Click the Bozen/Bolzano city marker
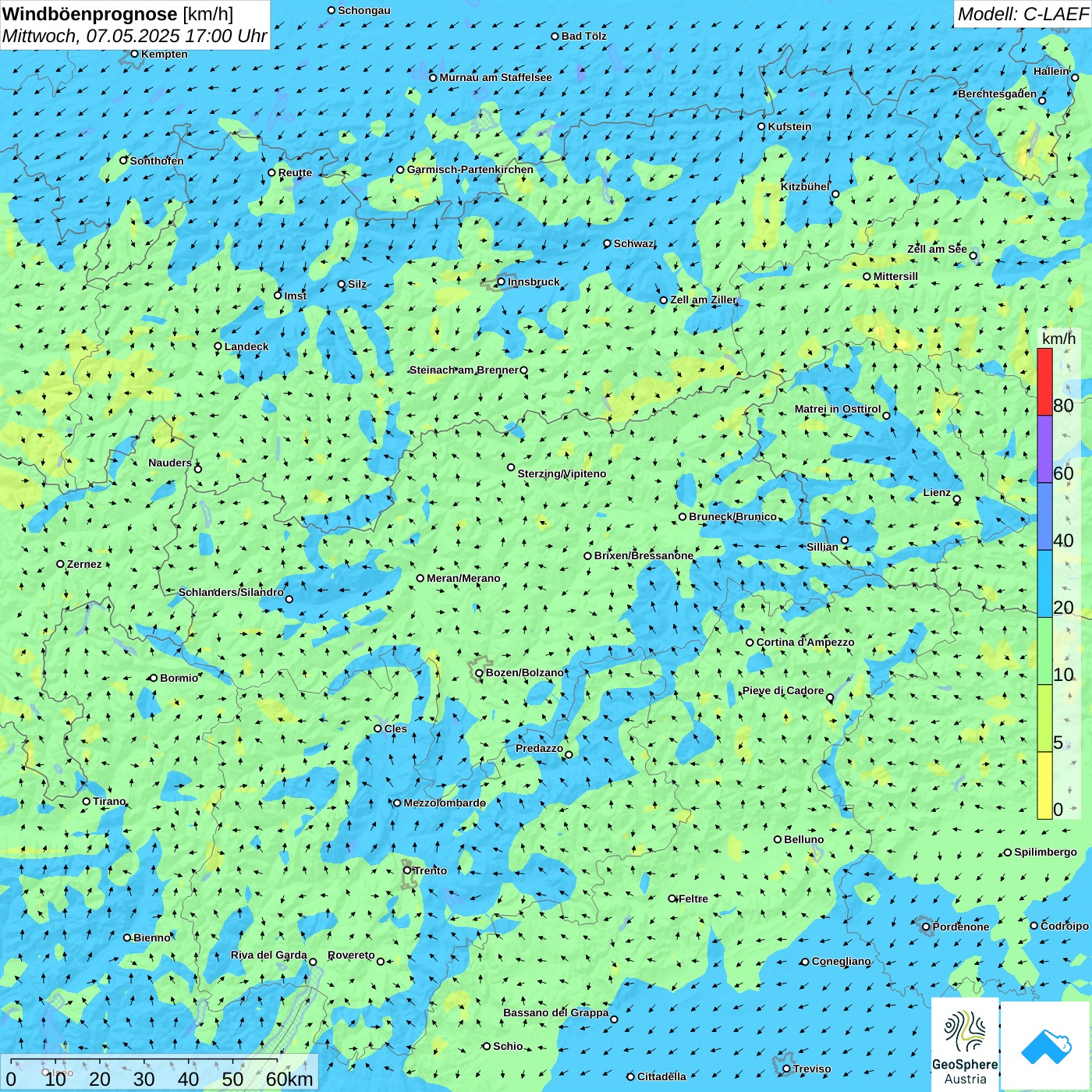Screen dimensions: 1092x1092 (480, 673)
